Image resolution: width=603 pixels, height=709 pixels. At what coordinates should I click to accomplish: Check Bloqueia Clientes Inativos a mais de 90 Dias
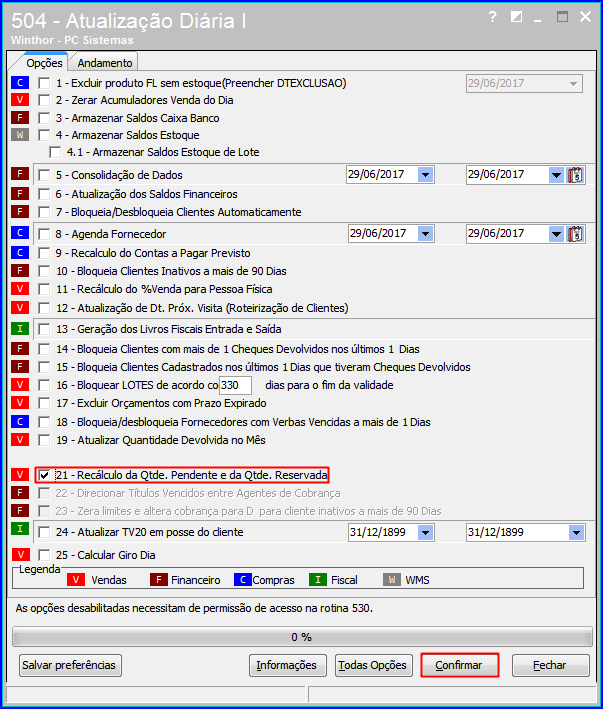click(44, 271)
